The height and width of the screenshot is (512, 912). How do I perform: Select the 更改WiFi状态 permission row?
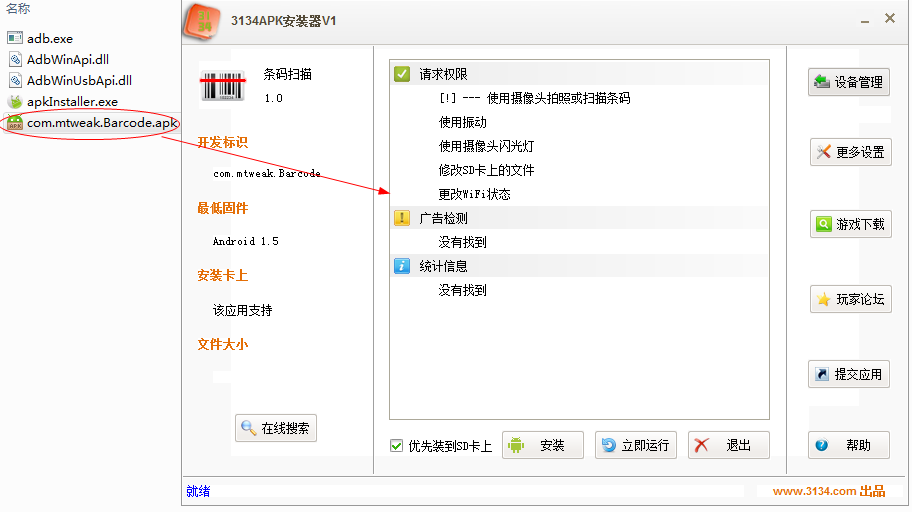click(x=579, y=194)
